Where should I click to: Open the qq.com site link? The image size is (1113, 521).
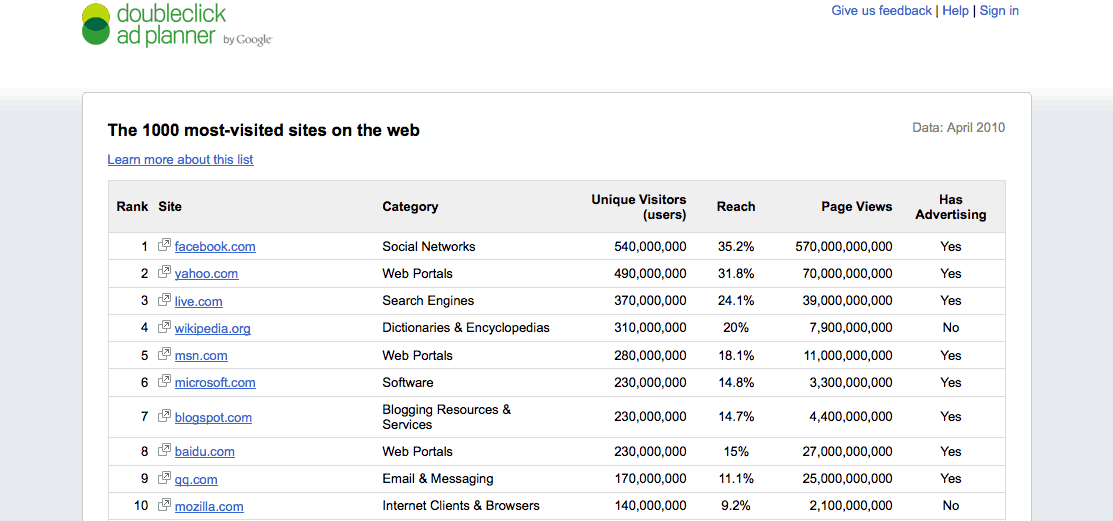196,480
